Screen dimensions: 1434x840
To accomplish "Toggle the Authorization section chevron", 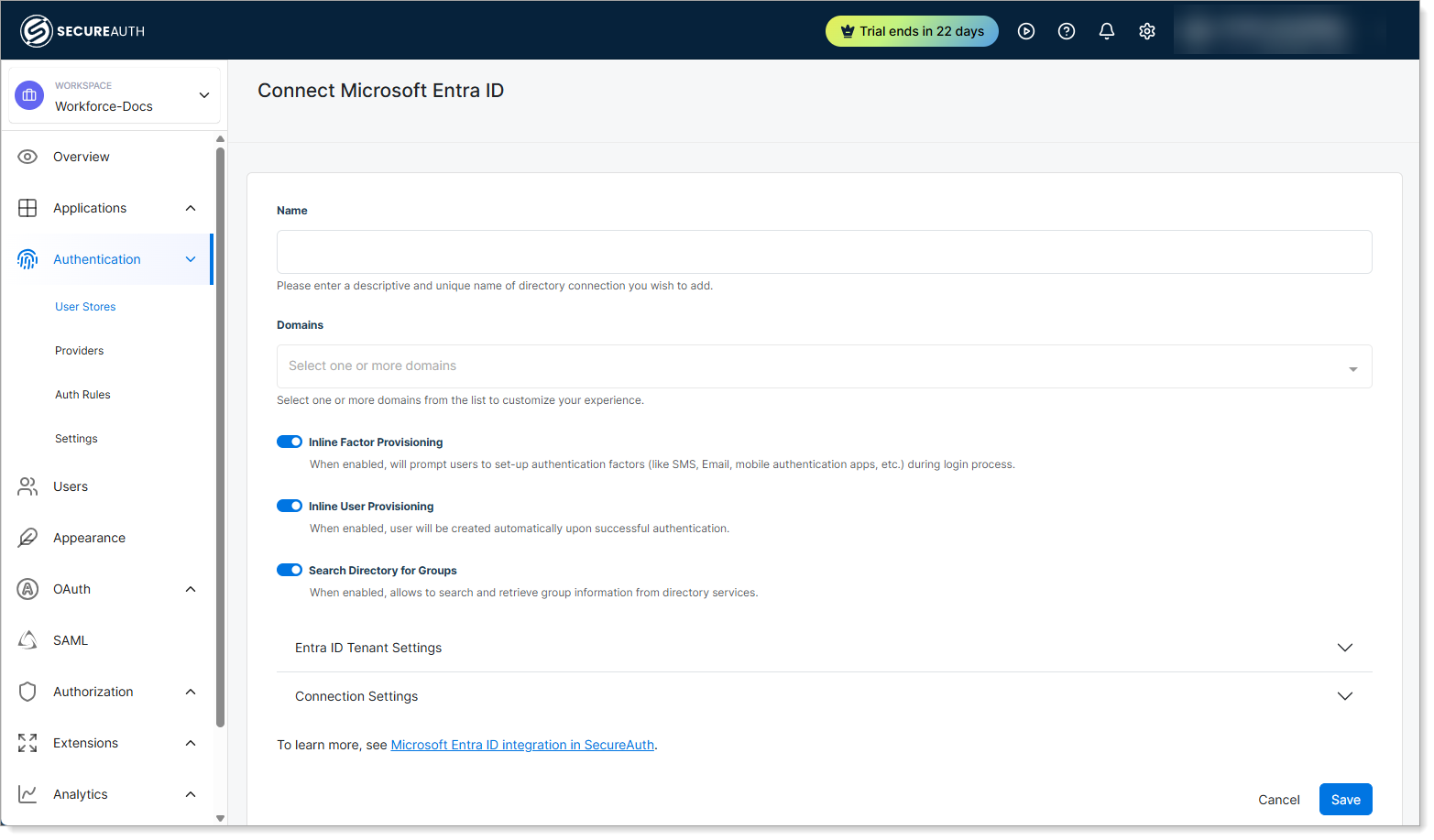I will coord(191,692).
